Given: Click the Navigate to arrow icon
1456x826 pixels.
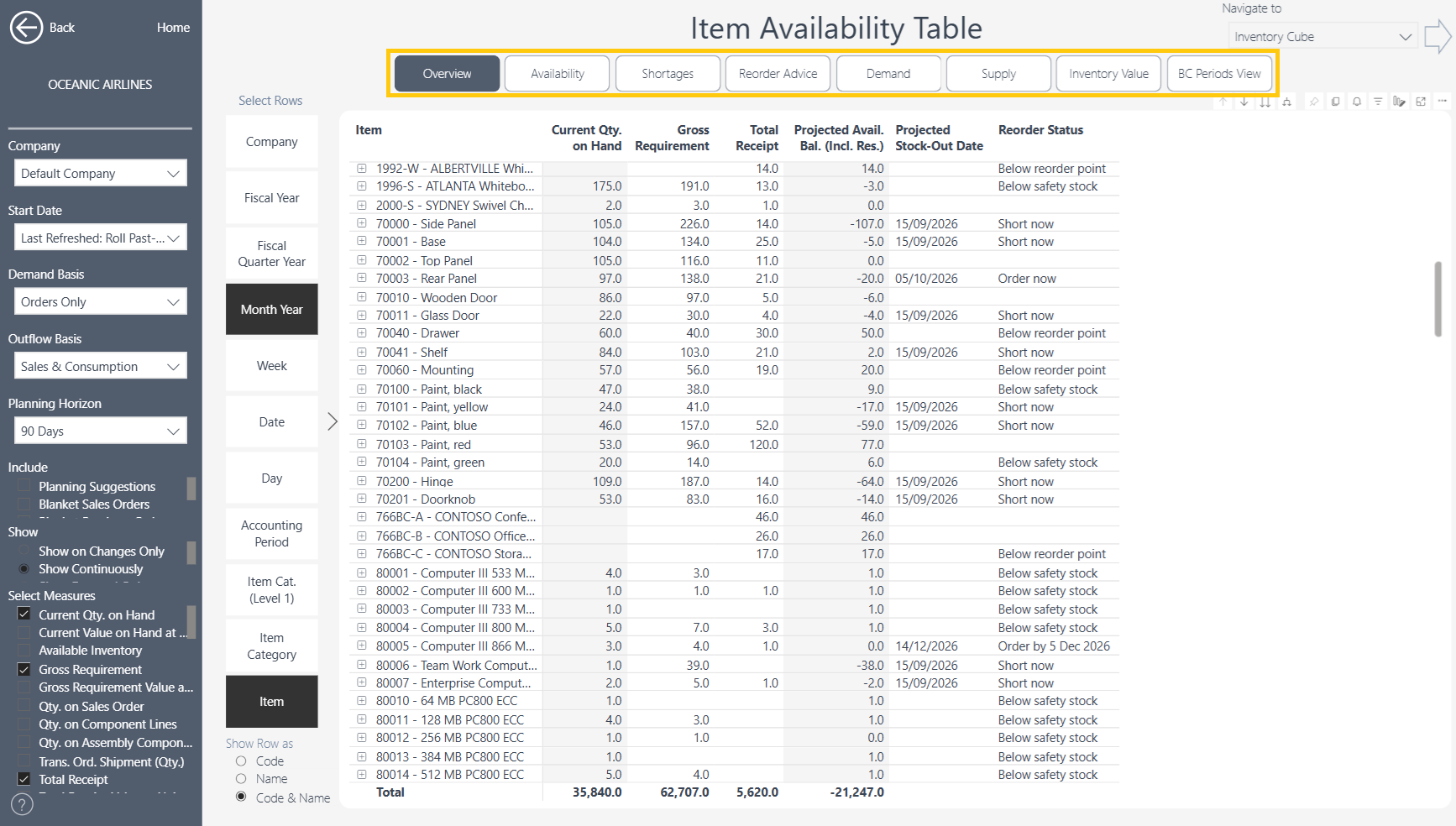Looking at the screenshot, I should [x=1438, y=37].
